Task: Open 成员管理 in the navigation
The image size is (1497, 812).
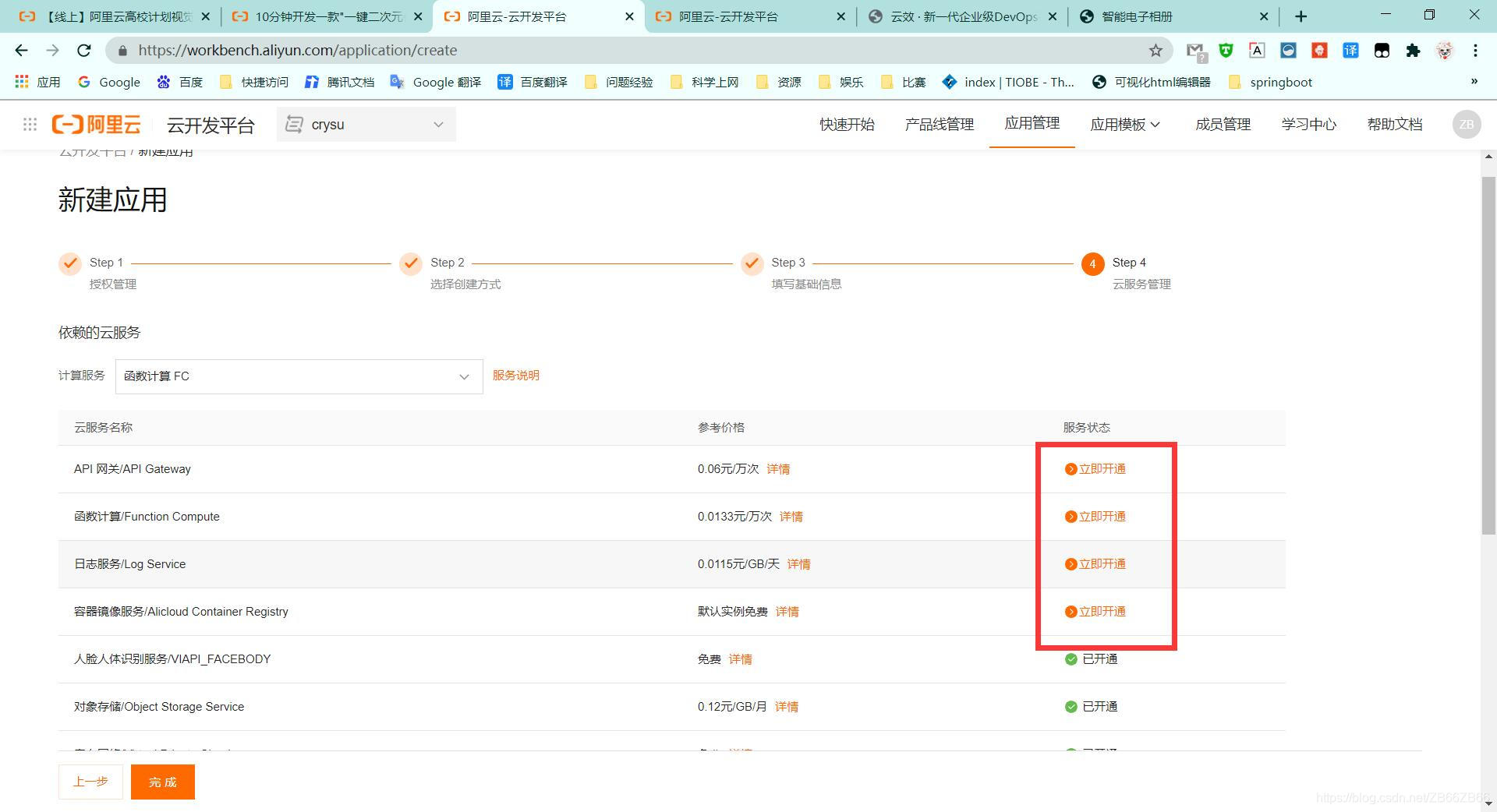Action: (x=1223, y=125)
